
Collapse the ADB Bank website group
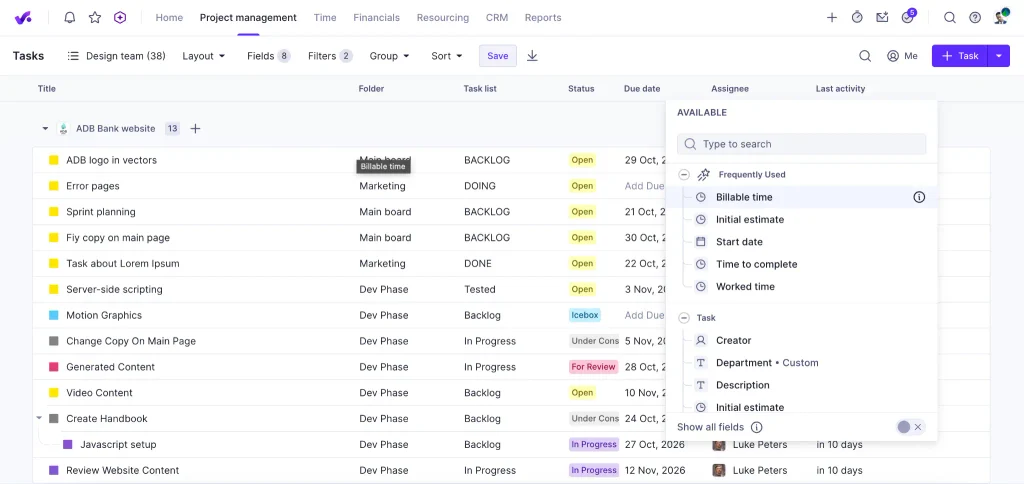point(45,129)
